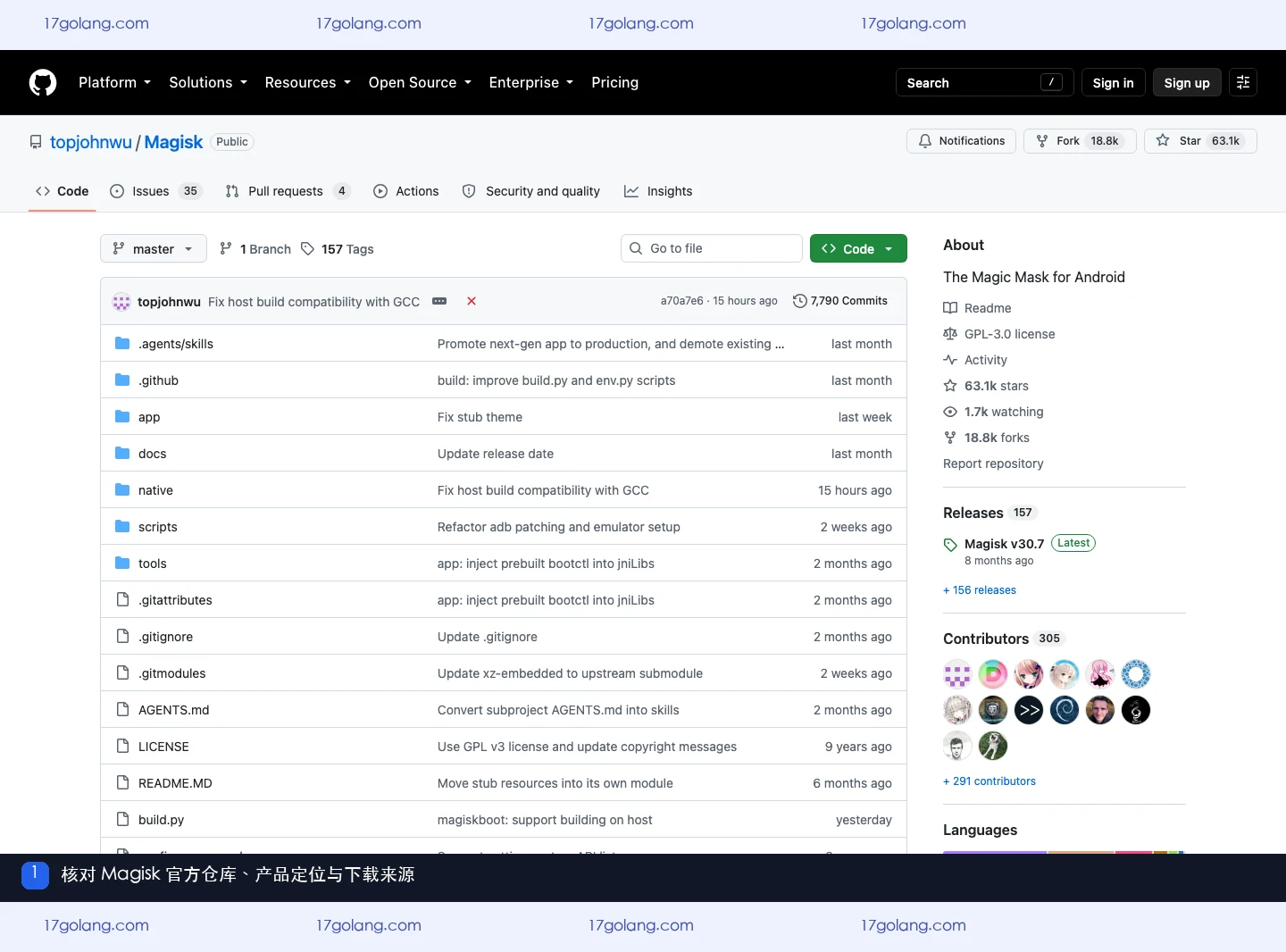Click the Readme book icon
1286x952 pixels.
coord(950,308)
